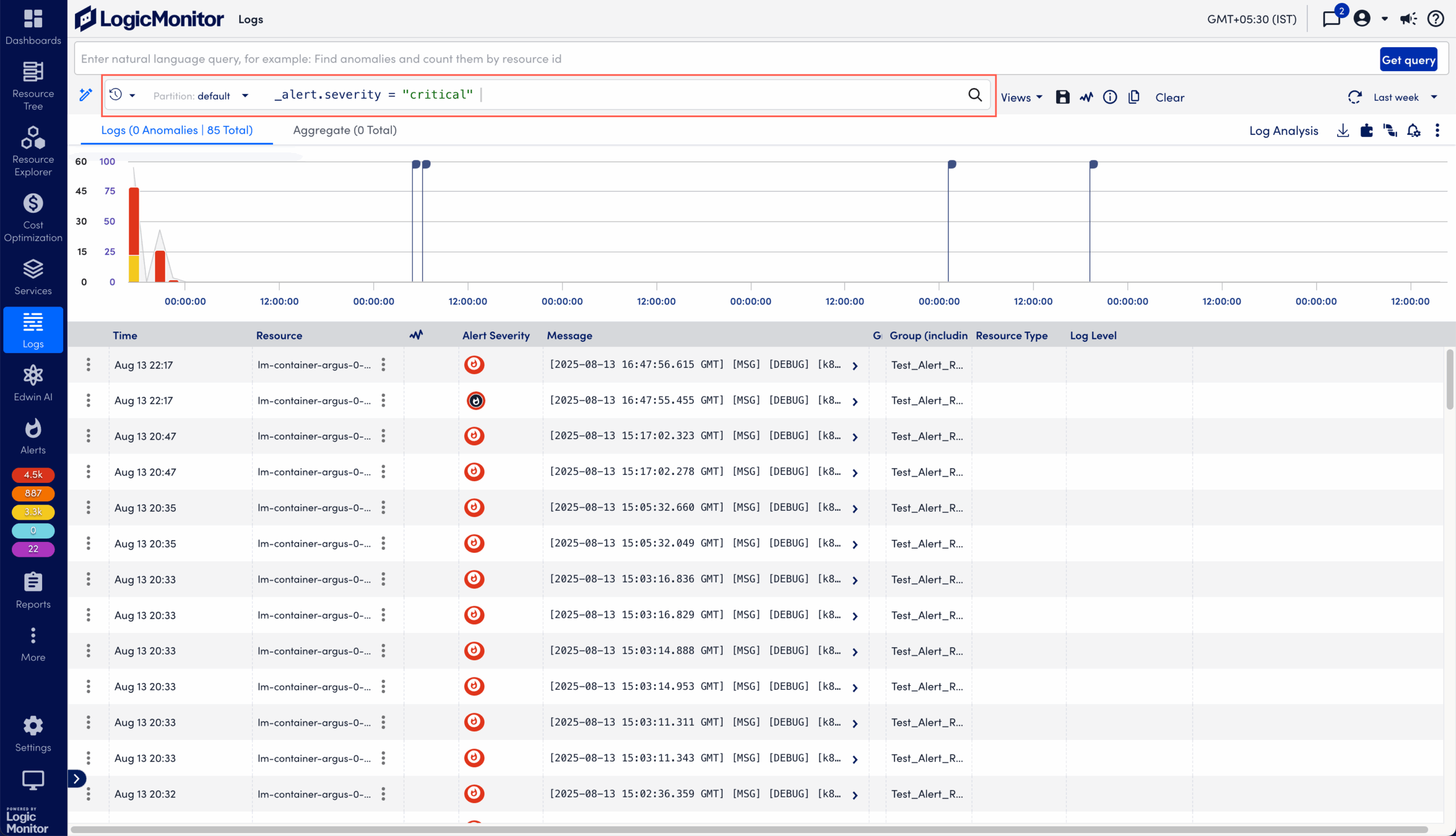Copy the query with the copy icon

pos(1134,97)
